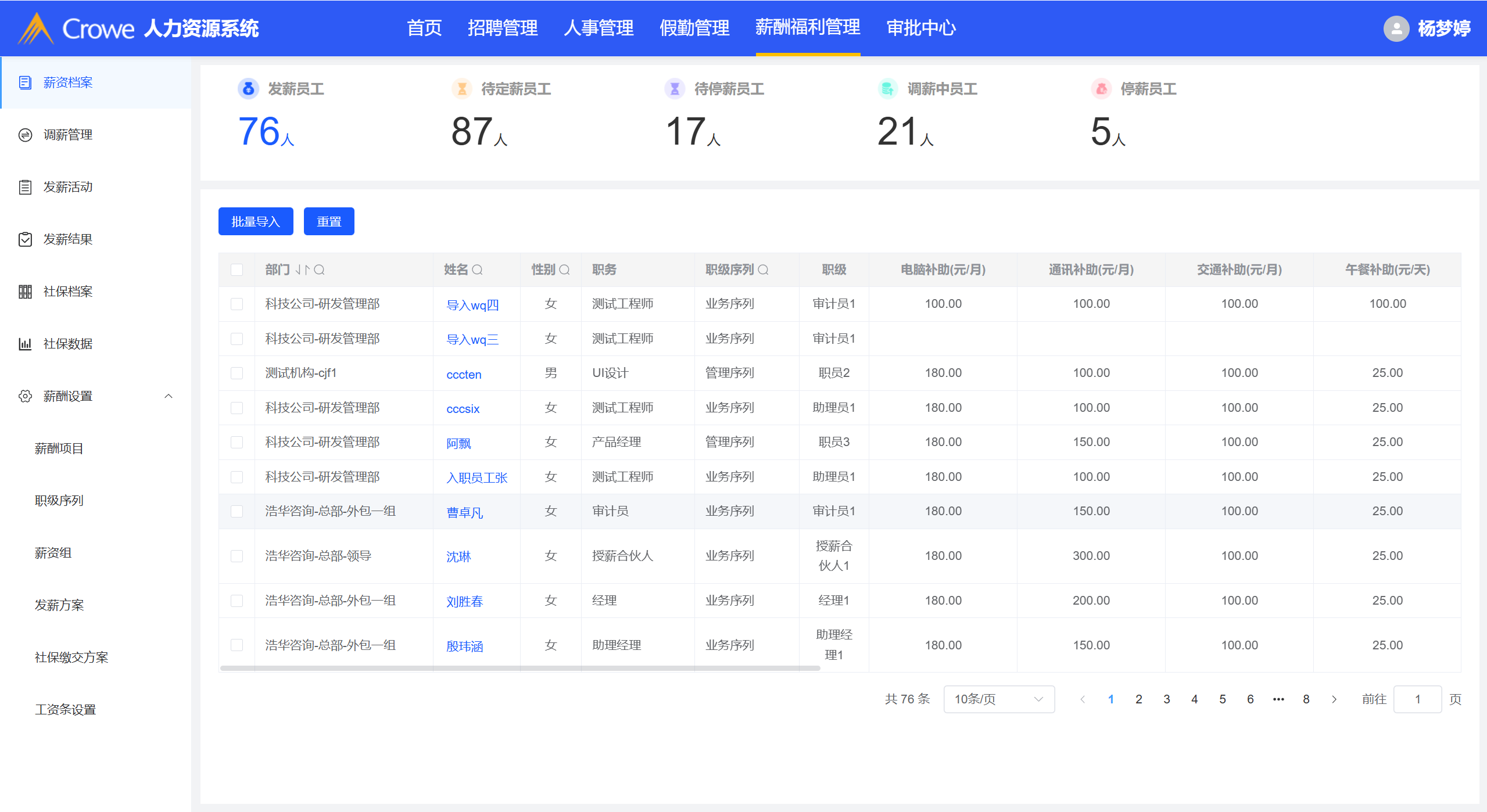The width and height of the screenshot is (1487, 812).
Task: Tick the checkbox for 导入wq四 row
Action: pyautogui.click(x=237, y=304)
